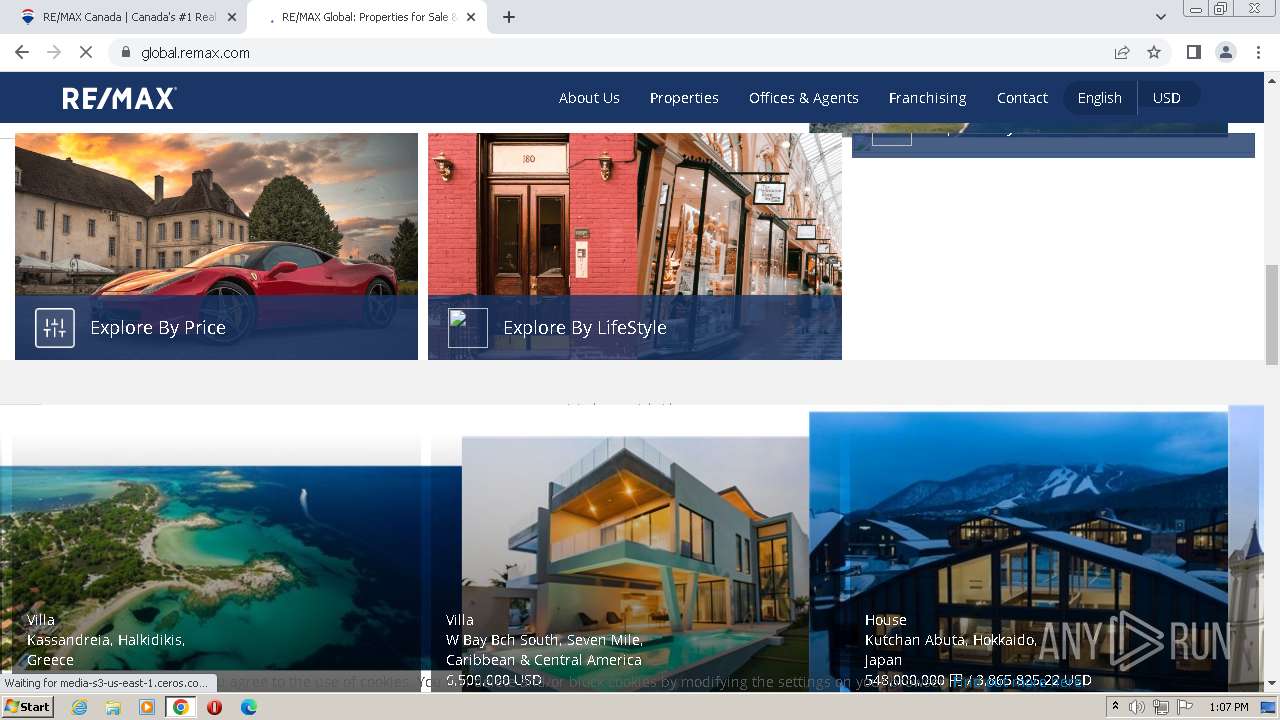Image resolution: width=1280 pixels, height=720 pixels.
Task: Click the Explore By LifeStyle icon
Action: pyautogui.click(x=468, y=328)
